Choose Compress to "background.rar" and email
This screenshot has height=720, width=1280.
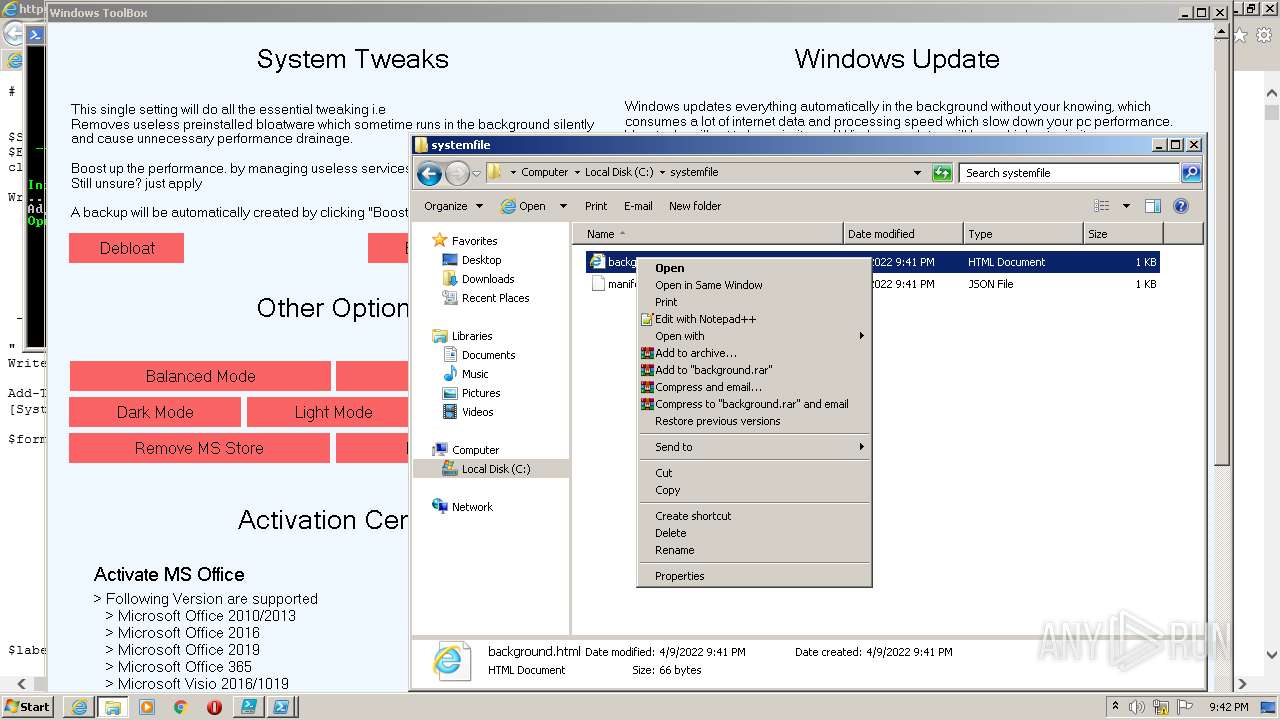coord(751,404)
